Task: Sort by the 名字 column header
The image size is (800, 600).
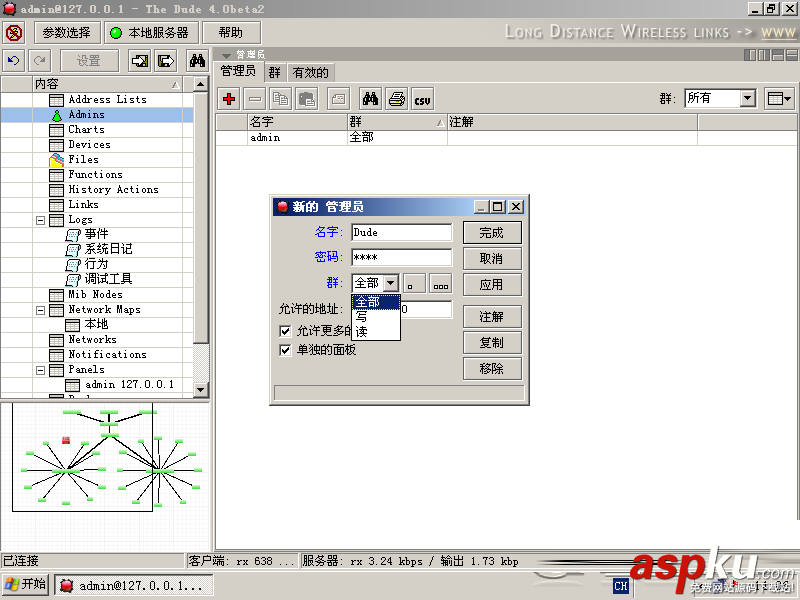Action: click(297, 122)
